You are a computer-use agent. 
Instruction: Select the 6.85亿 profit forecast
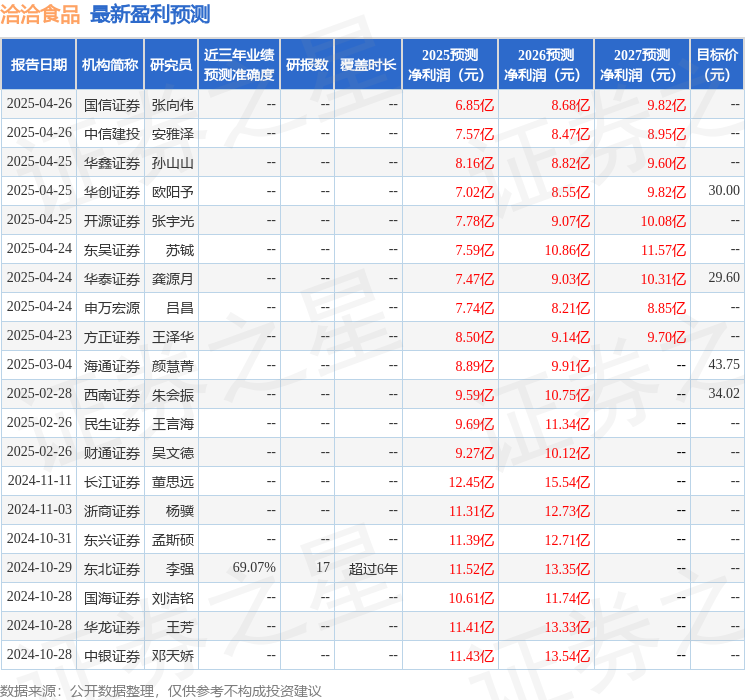tap(474, 105)
